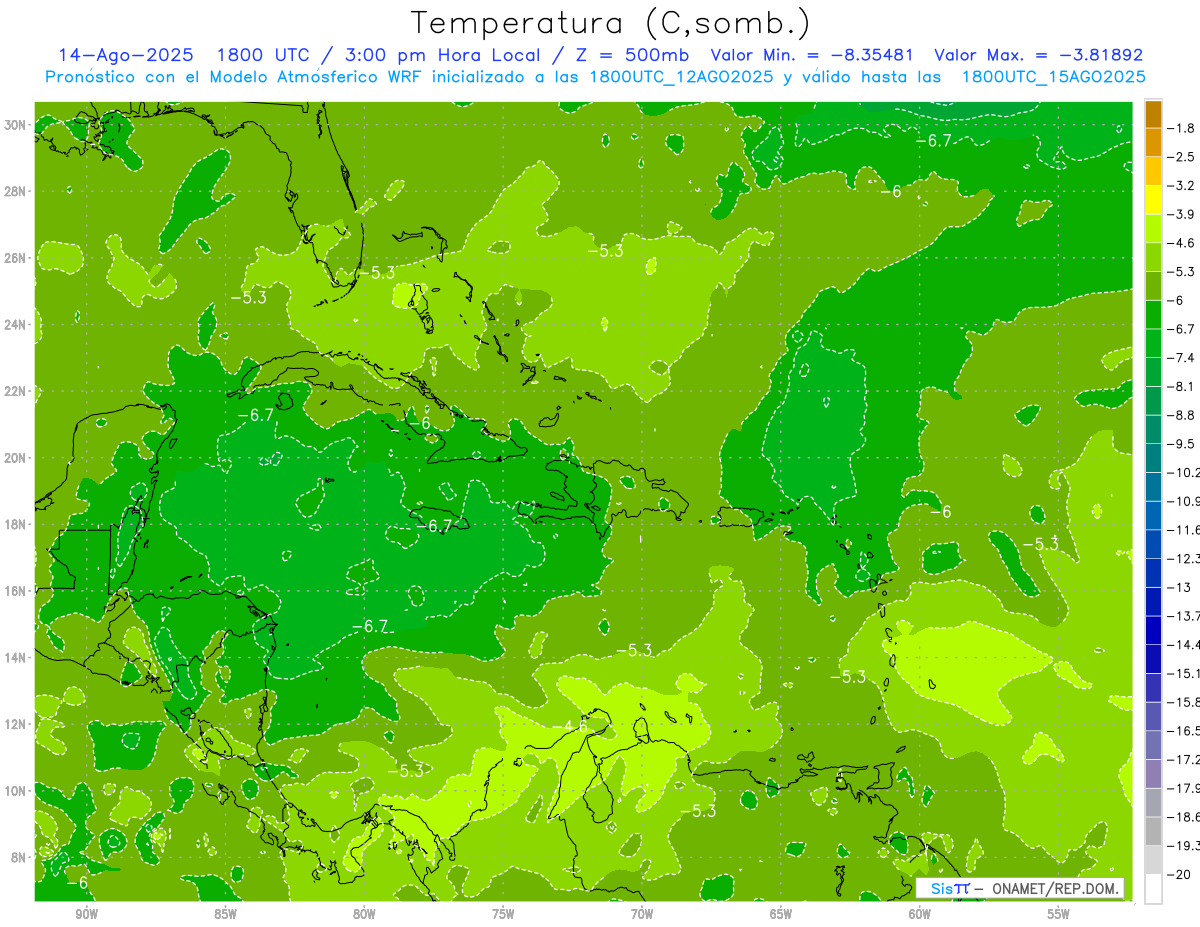
Task: Click the "-20" value on the color scale
Action: [1178, 874]
